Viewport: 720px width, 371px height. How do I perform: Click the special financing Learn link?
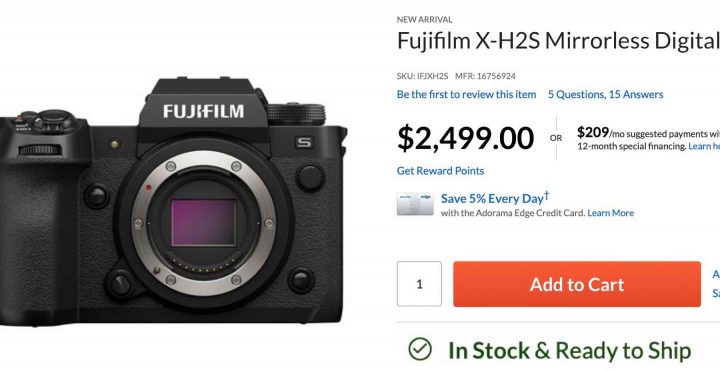tap(704, 146)
